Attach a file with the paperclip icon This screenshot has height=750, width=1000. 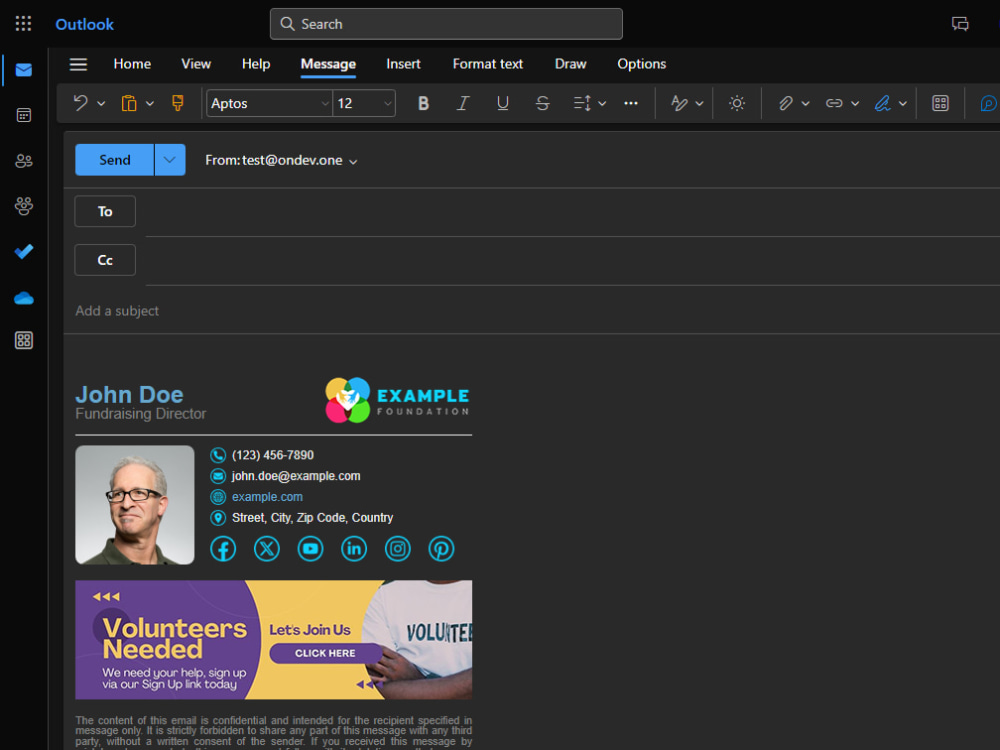point(786,103)
